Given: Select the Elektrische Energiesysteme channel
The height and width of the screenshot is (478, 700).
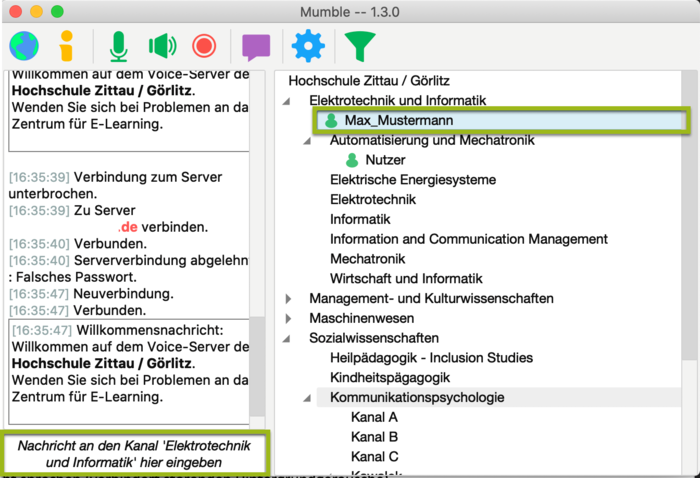Looking at the screenshot, I should (x=413, y=179).
